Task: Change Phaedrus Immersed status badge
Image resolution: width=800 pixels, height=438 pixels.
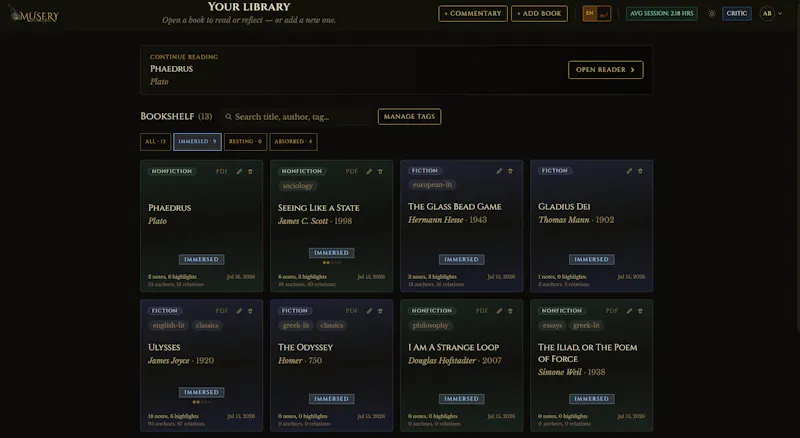Action: pos(202,259)
